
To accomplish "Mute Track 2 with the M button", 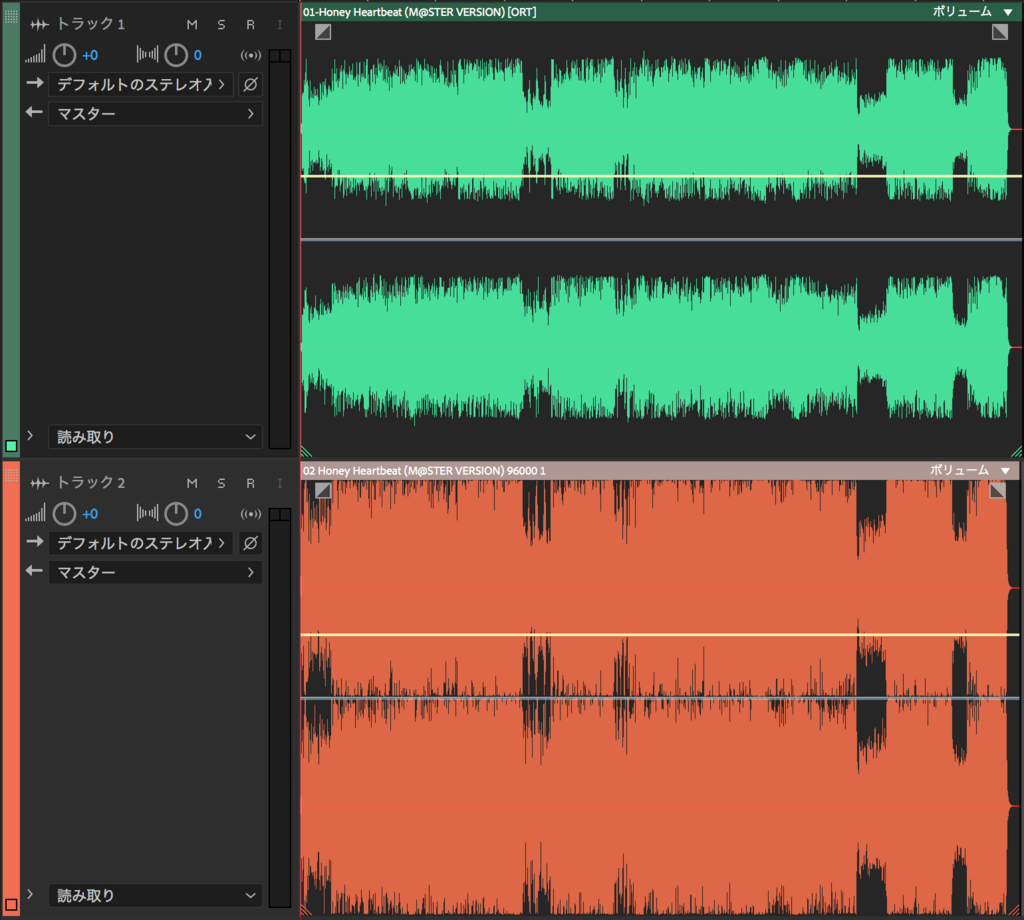I will pos(192,483).
